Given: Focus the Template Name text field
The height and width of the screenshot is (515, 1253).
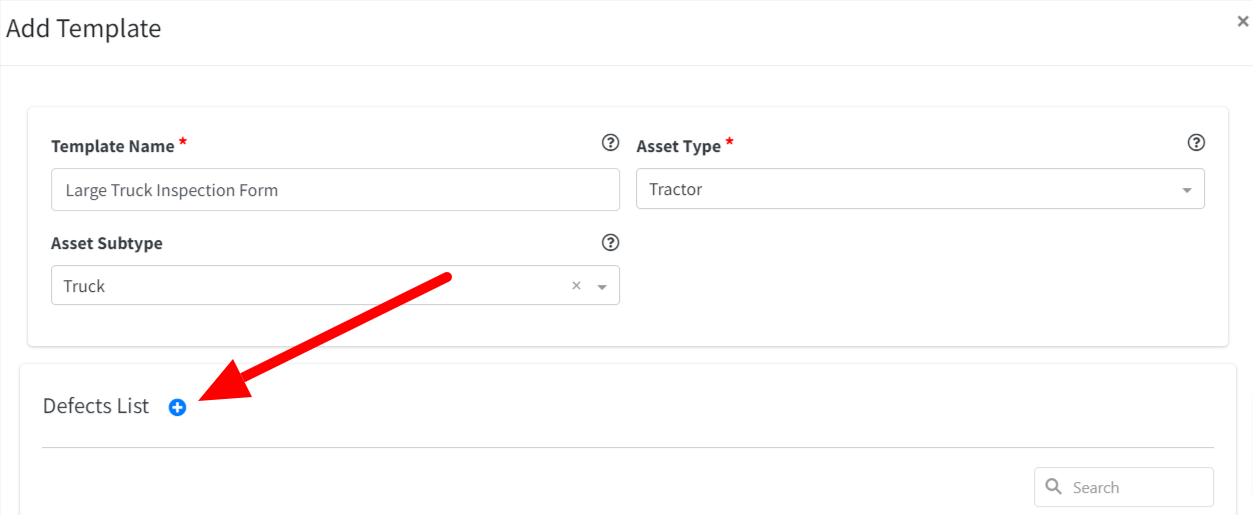Looking at the screenshot, I should [335, 189].
